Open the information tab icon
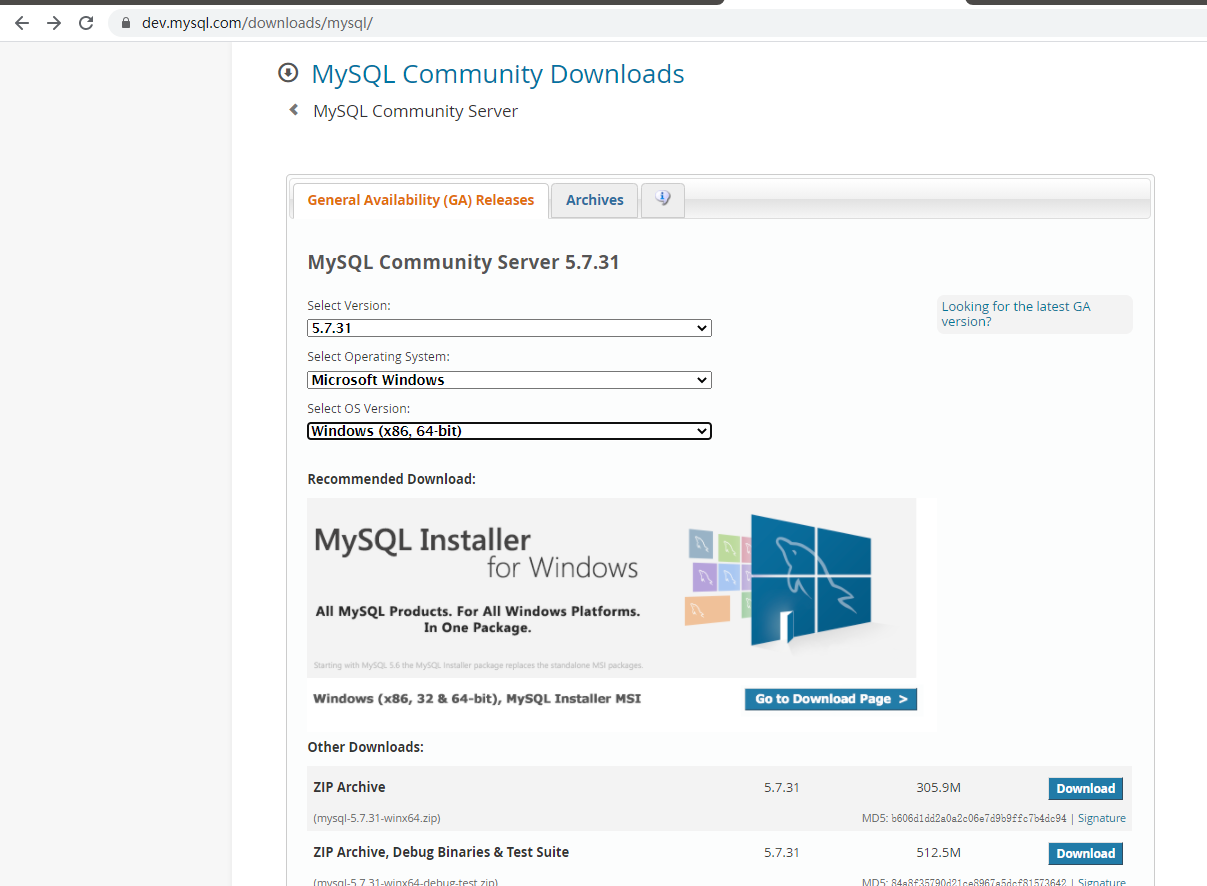Screen dimensions: 1207x886 [663, 199]
